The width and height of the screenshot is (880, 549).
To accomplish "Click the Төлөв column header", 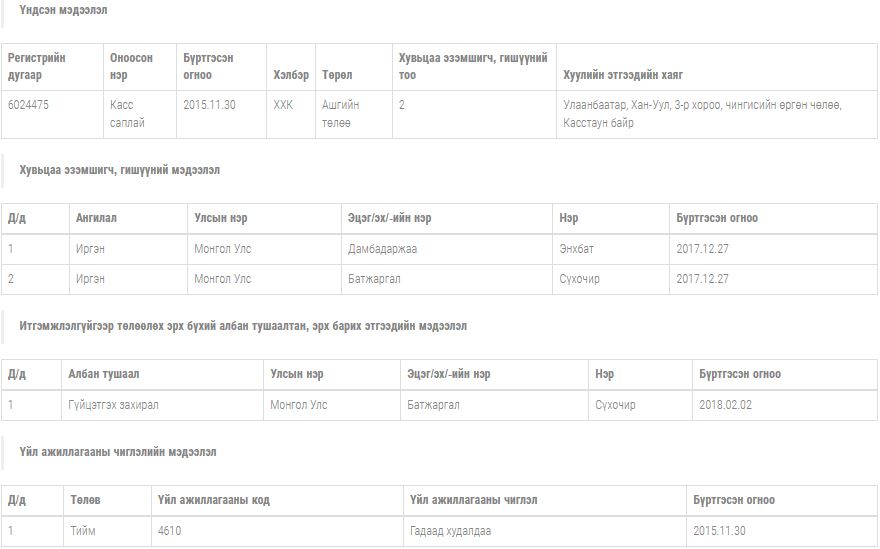I will 85,500.
